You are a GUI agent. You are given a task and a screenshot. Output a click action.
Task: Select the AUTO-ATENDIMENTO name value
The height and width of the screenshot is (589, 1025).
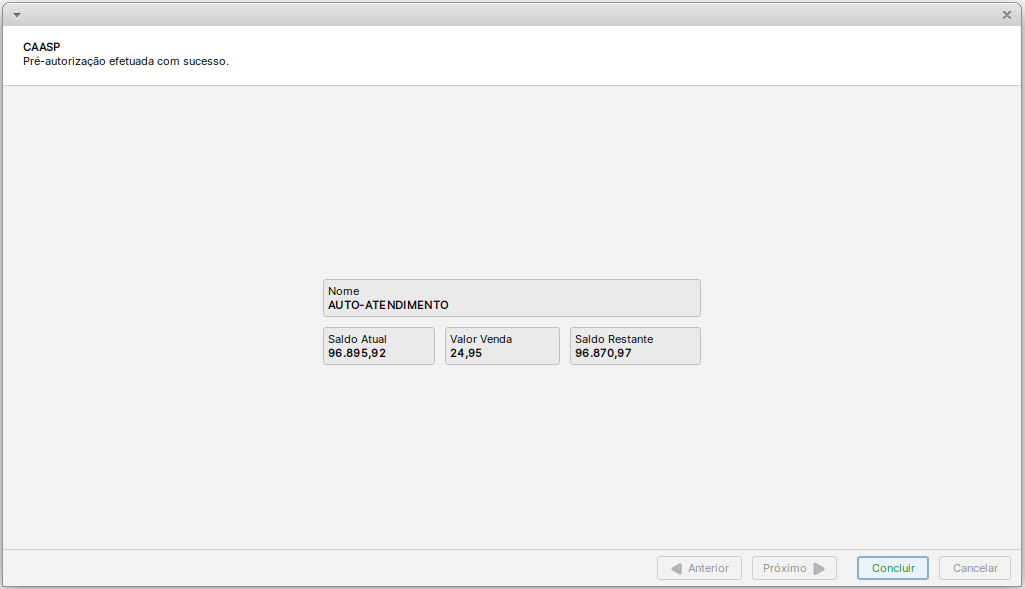click(388, 305)
